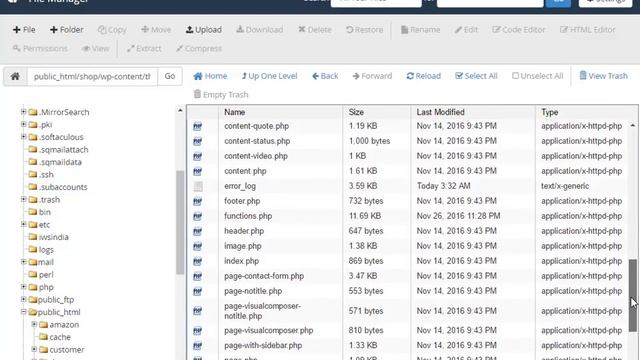Click the folder tree vertical scrollbar thumb
Image resolution: width=640 pixels, height=360 pixels.
click(180, 223)
